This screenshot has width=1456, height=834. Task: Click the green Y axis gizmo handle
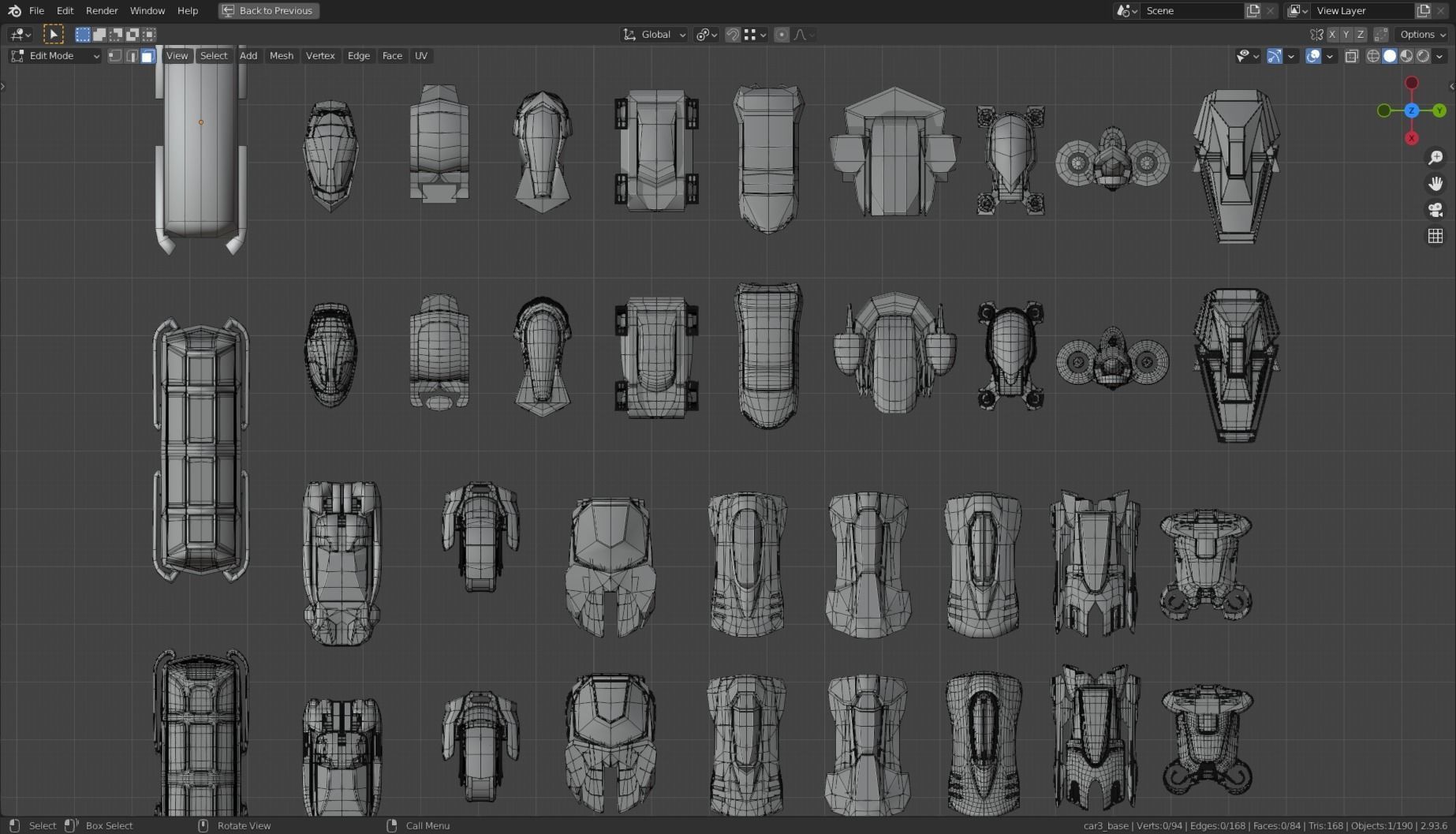[1439, 110]
